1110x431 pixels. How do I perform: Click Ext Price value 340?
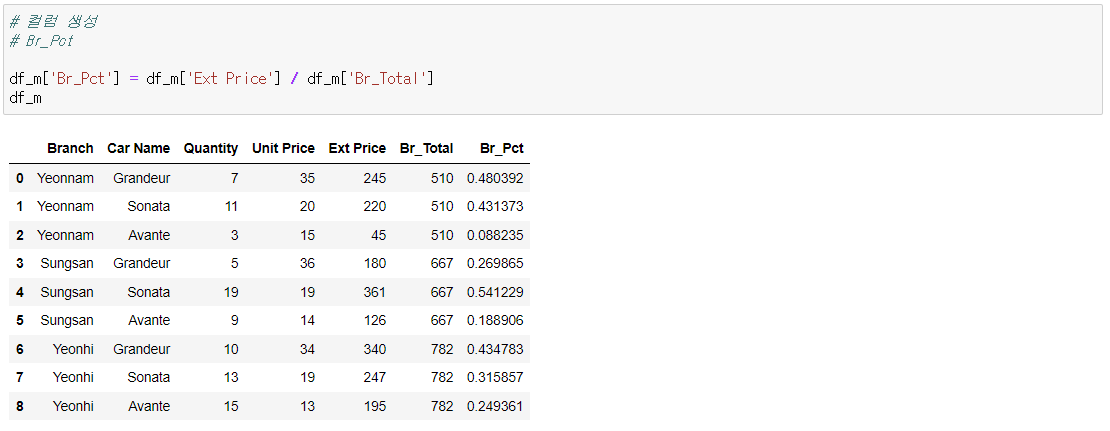(375, 350)
